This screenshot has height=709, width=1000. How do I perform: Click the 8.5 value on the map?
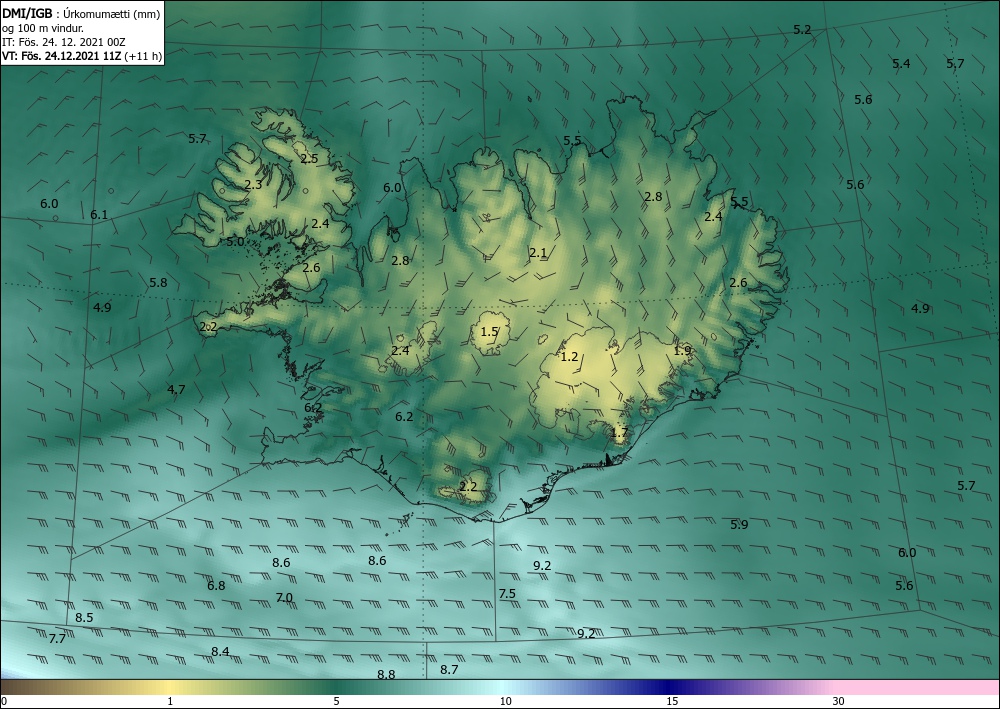pos(84,617)
